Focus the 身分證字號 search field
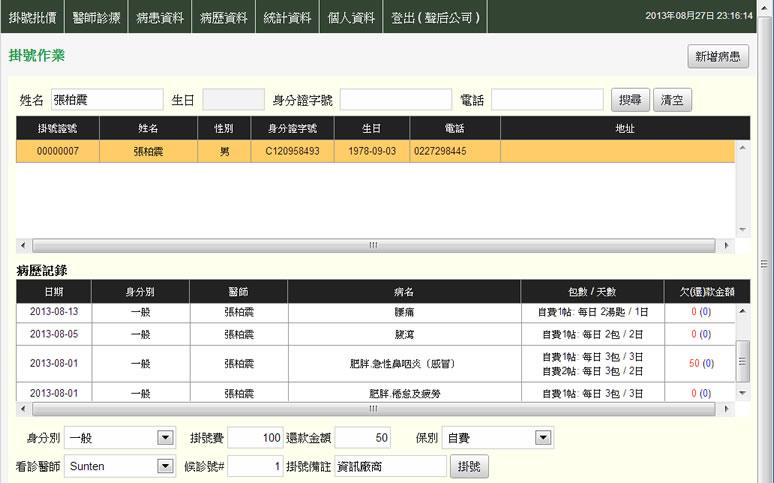 click(x=395, y=100)
